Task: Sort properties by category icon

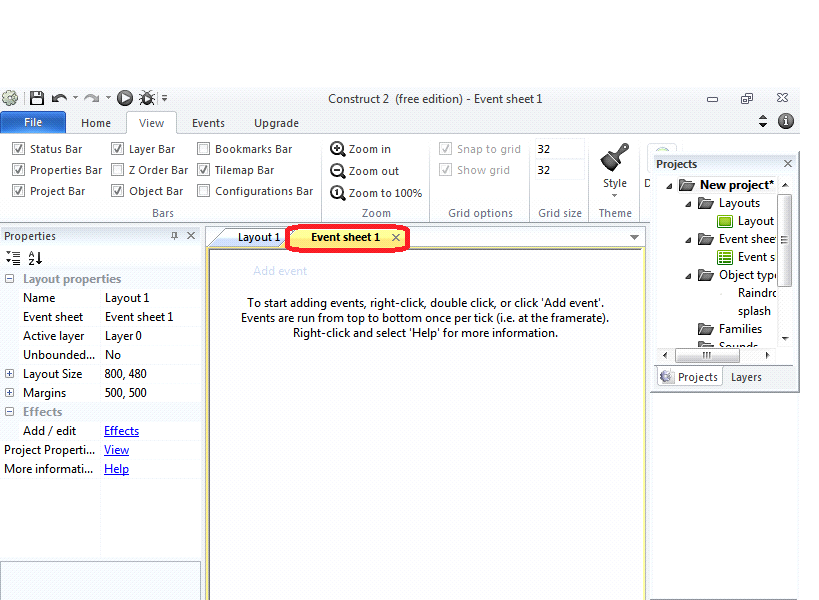Action: point(13,257)
